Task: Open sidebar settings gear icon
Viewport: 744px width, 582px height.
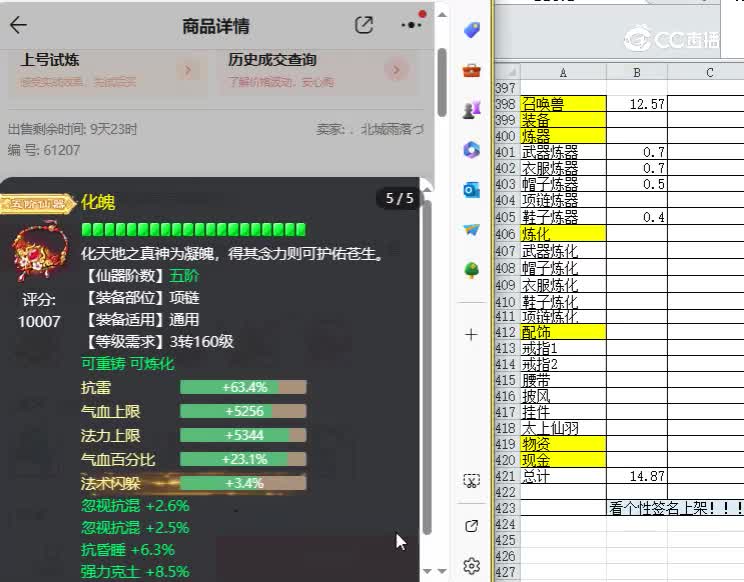Action: (x=471, y=566)
